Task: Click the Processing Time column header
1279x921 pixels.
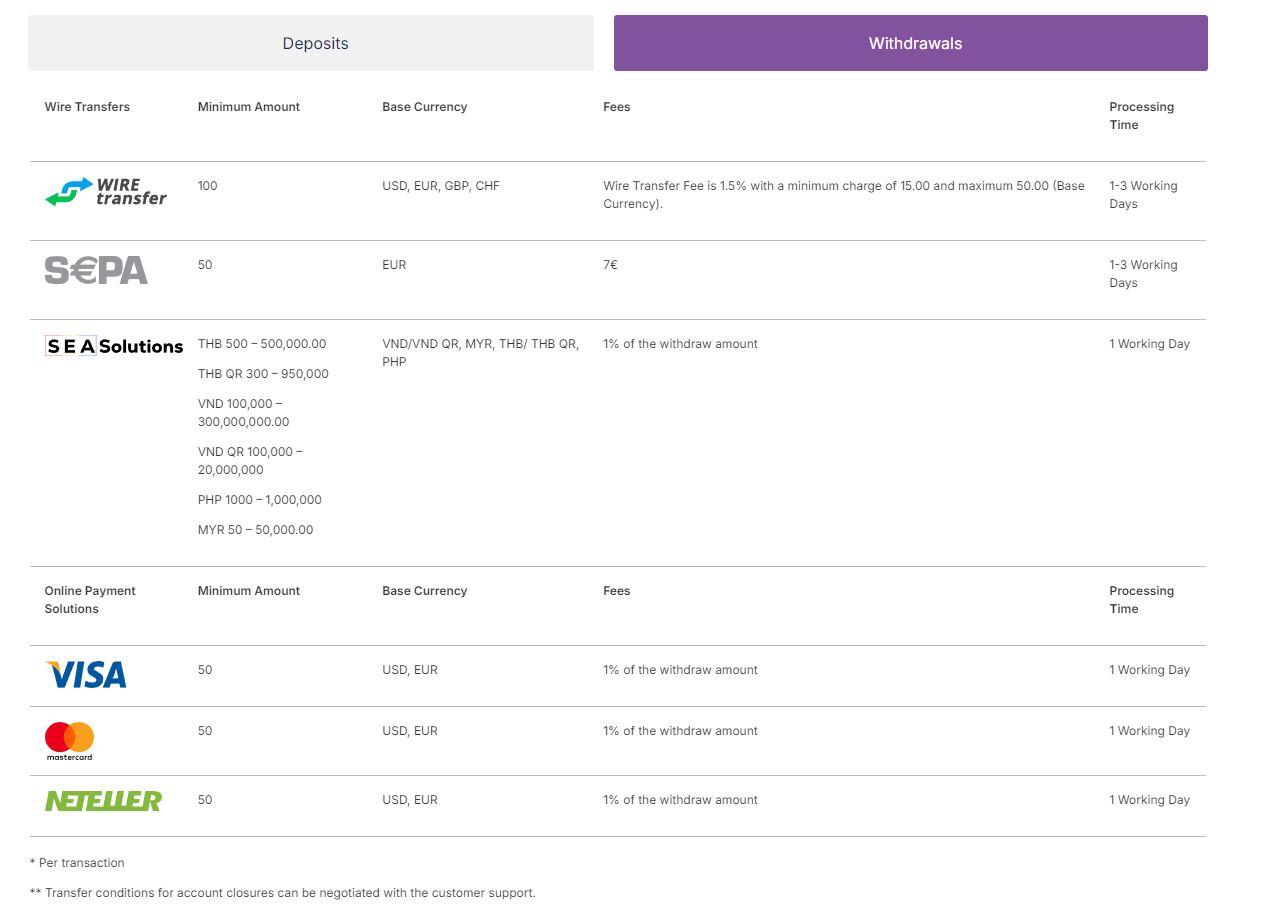Action: (x=1141, y=115)
